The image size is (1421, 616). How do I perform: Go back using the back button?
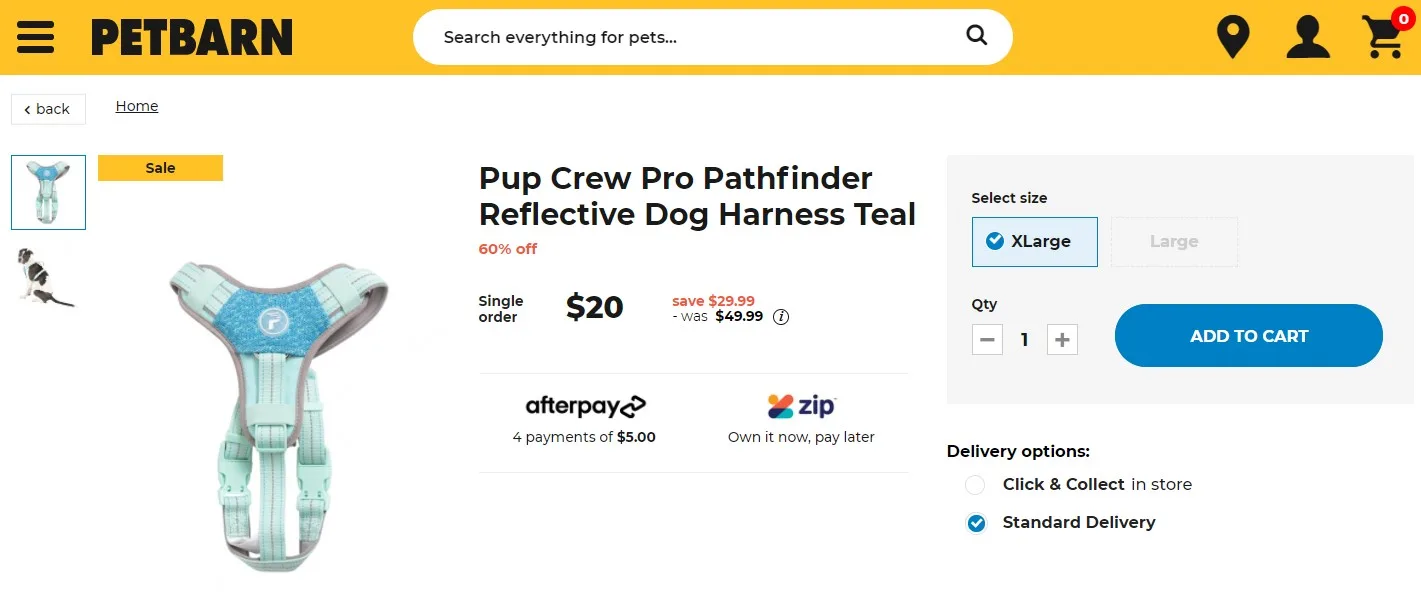(48, 109)
